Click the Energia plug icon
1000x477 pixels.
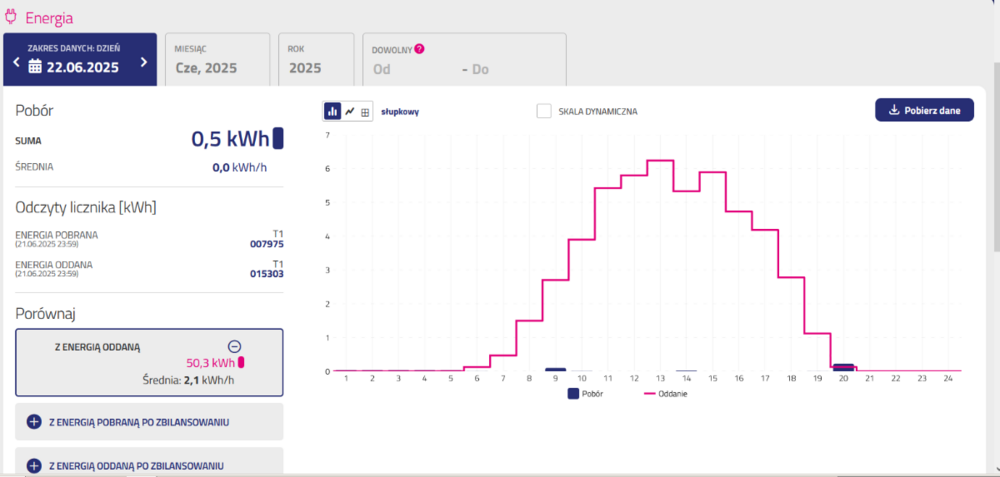[11, 16]
